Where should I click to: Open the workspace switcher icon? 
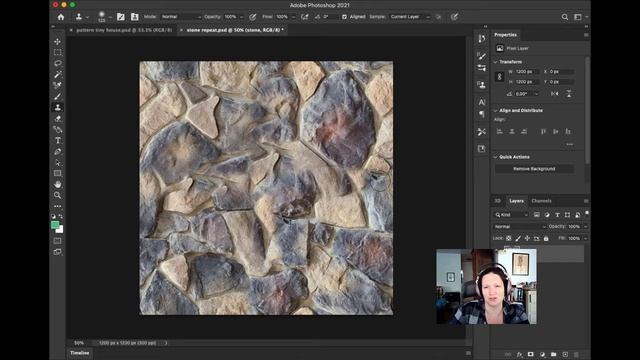pos(578,17)
